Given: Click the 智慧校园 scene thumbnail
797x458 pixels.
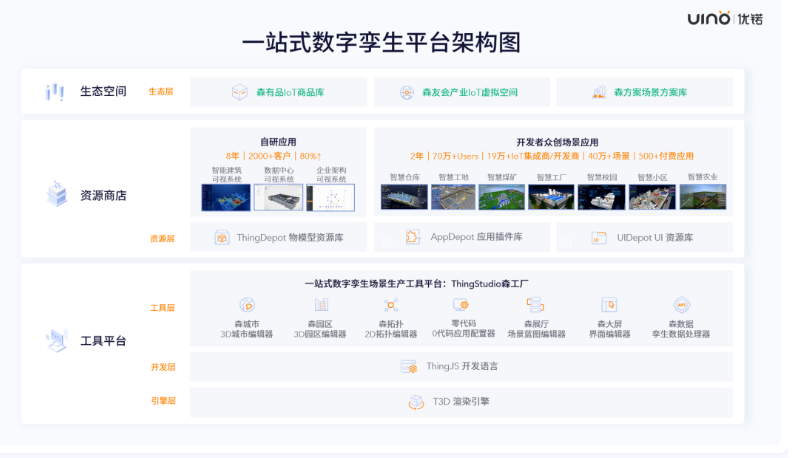Looking at the screenshot, I should click(601, 197).
